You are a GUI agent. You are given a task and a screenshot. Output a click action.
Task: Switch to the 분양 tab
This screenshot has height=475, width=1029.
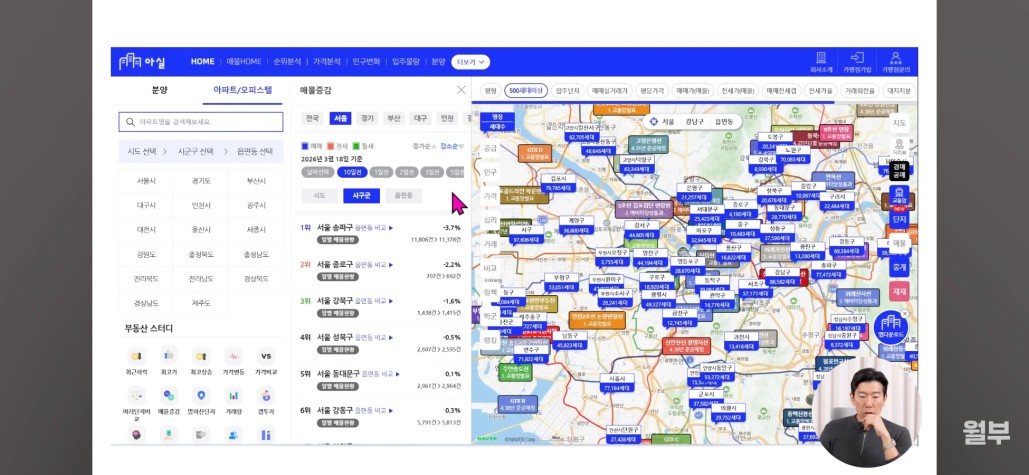click(x=159, y=89)
